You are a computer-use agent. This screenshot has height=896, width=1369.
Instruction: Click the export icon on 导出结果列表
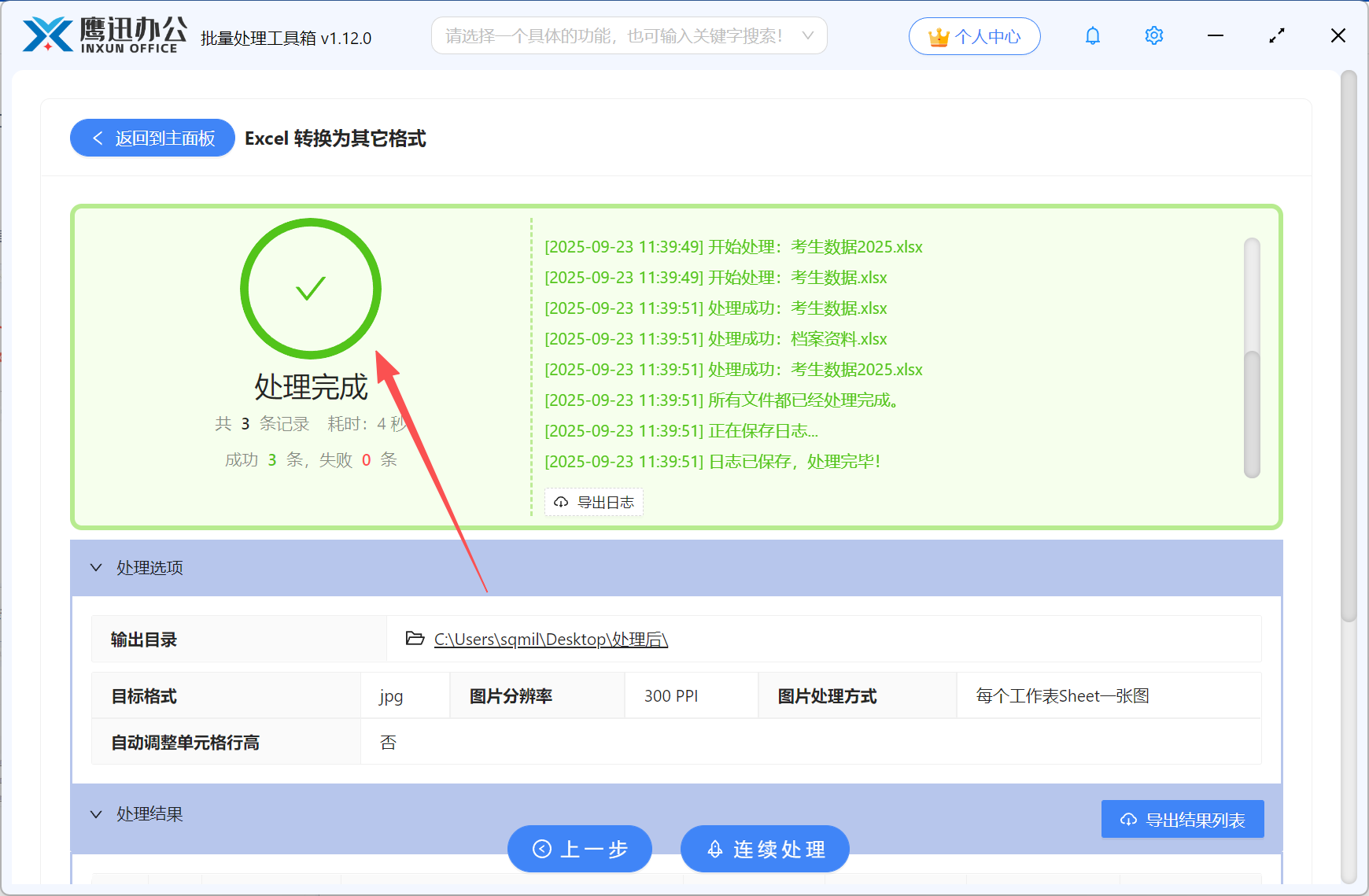1127,819
